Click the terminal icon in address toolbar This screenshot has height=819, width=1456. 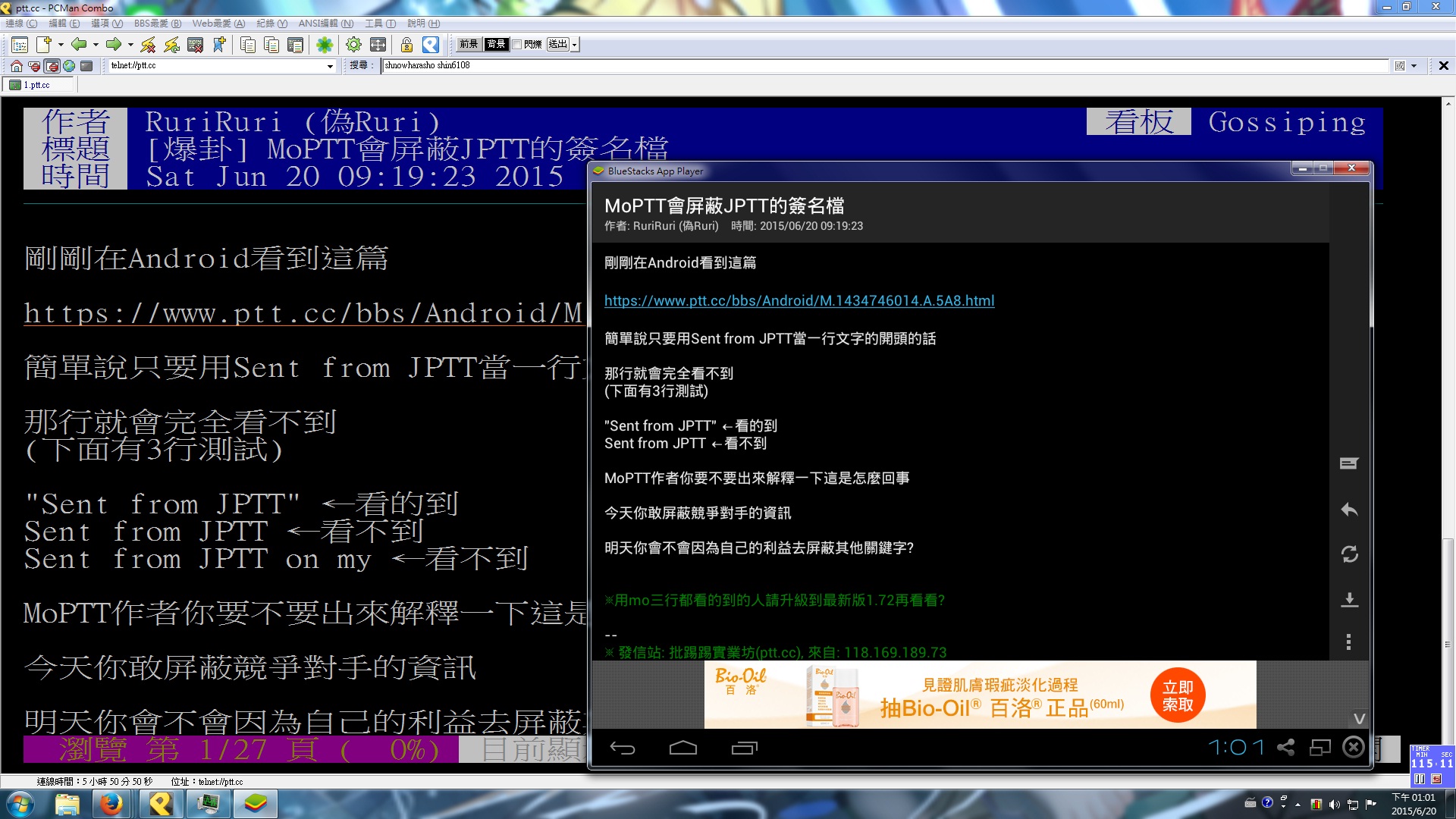click(86, 66)
